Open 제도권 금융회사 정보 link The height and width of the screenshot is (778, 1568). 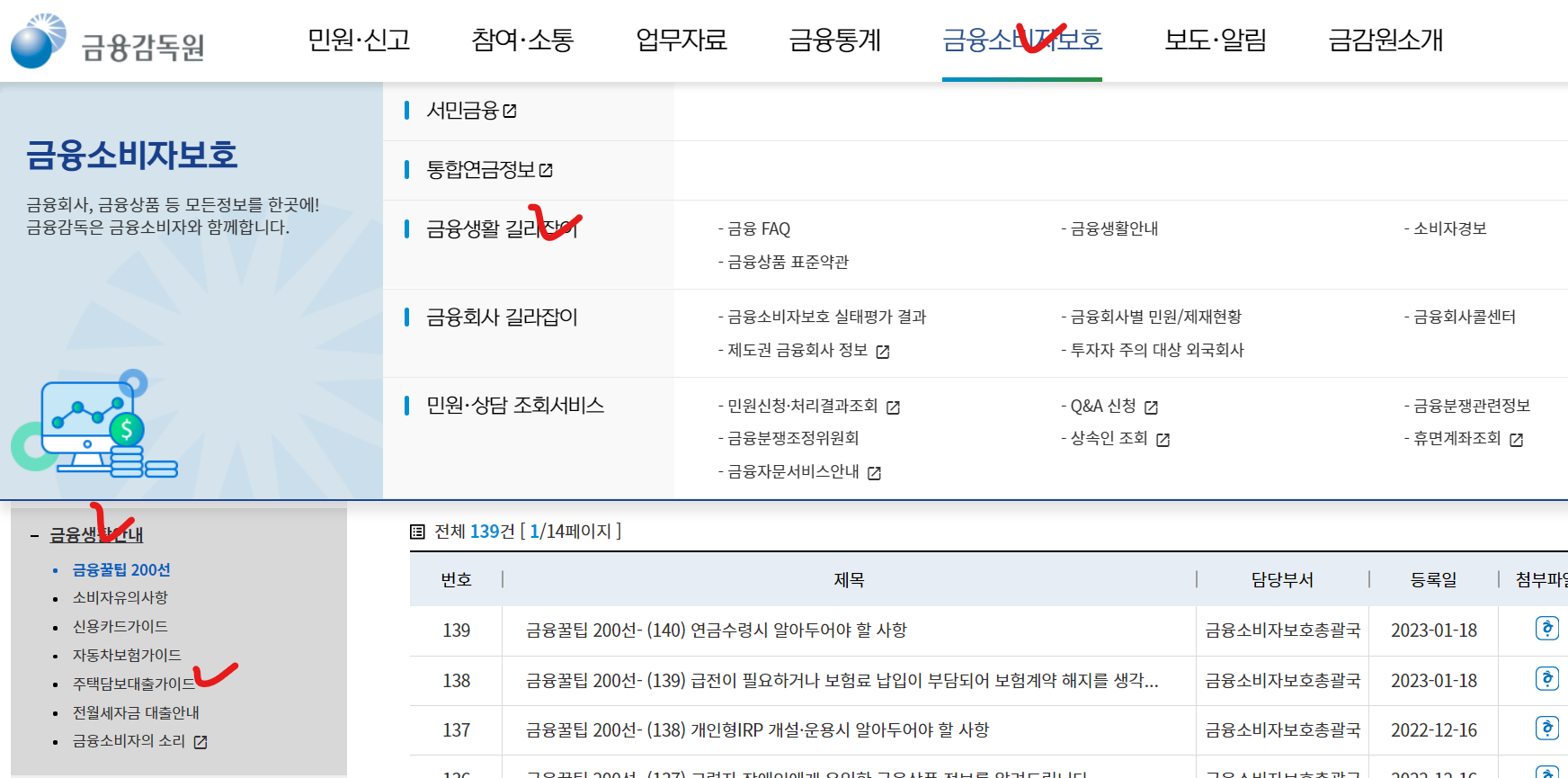797,350
